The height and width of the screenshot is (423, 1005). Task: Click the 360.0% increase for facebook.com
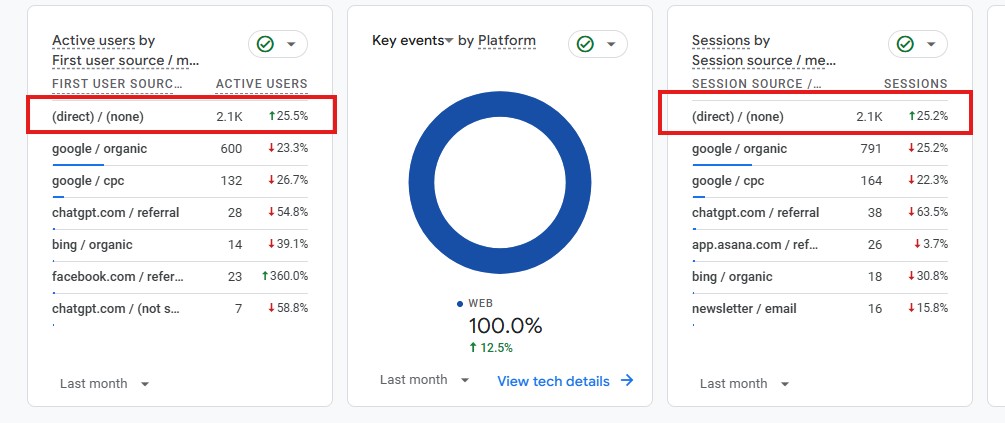pos(285,276)
